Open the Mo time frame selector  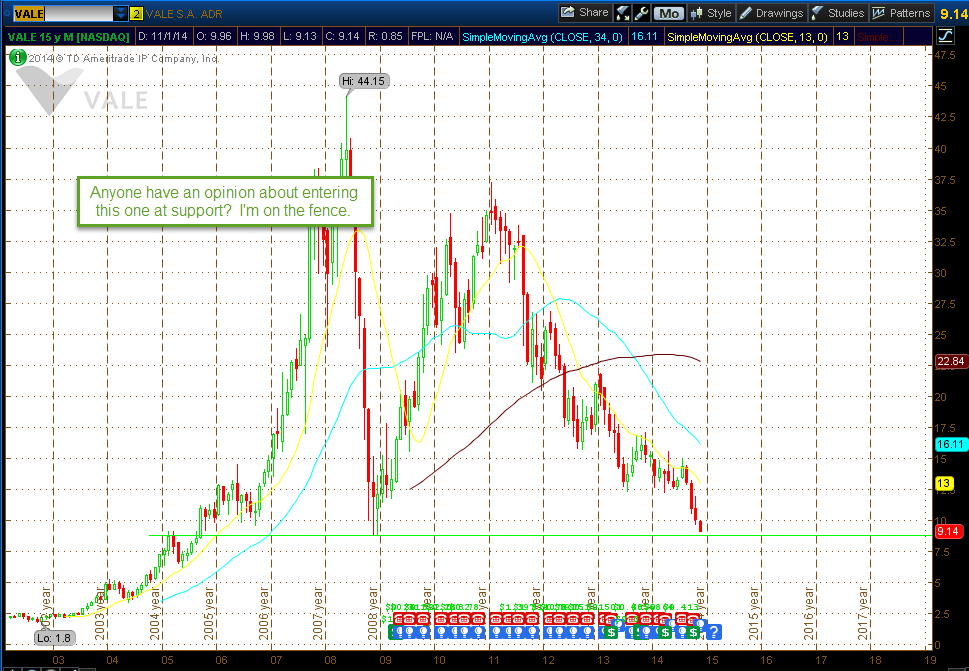[x=668, y=13]
